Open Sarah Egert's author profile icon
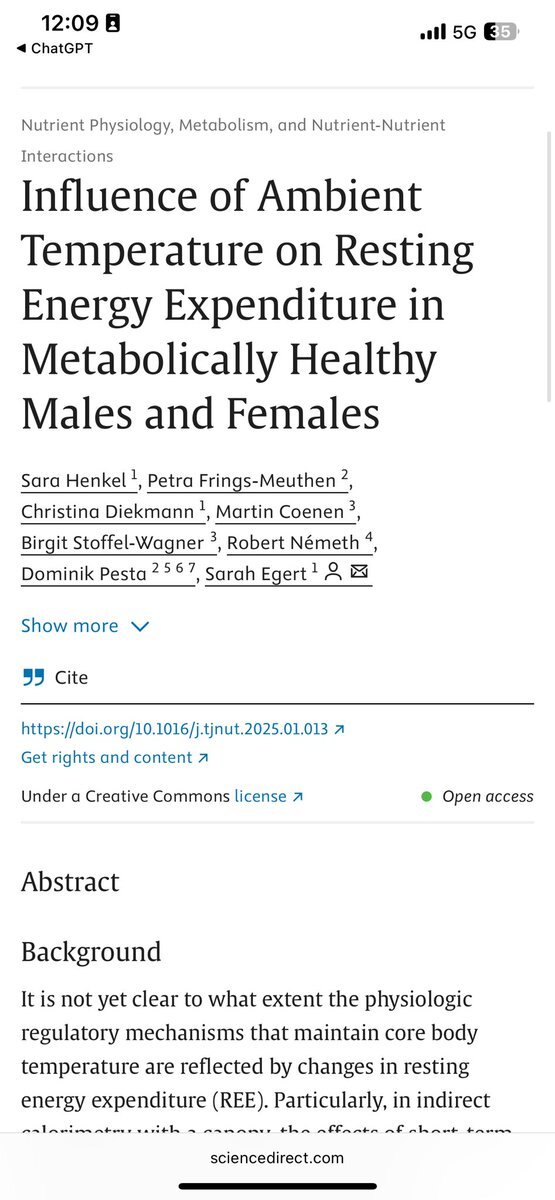Viewport: 555px width, 1200px height. pos(334,573)
